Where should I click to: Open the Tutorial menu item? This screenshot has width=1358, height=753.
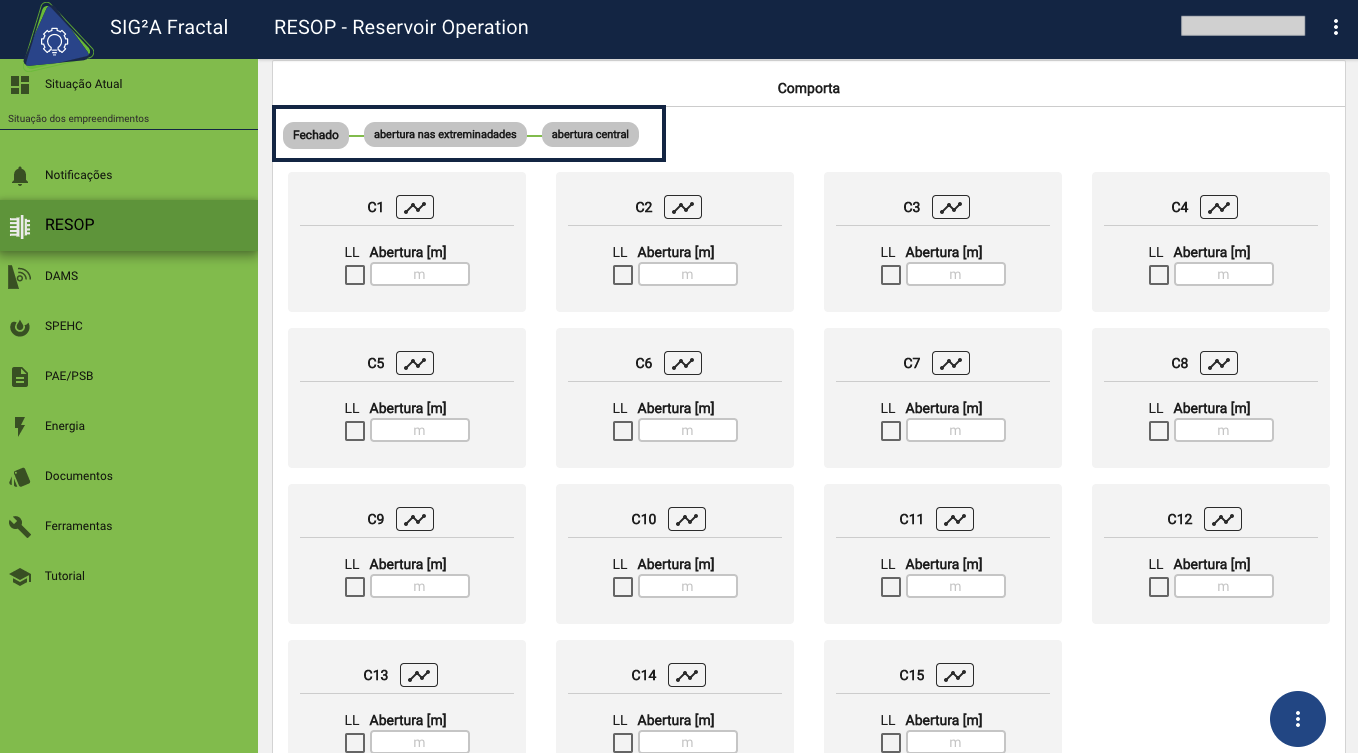[20, 576]
